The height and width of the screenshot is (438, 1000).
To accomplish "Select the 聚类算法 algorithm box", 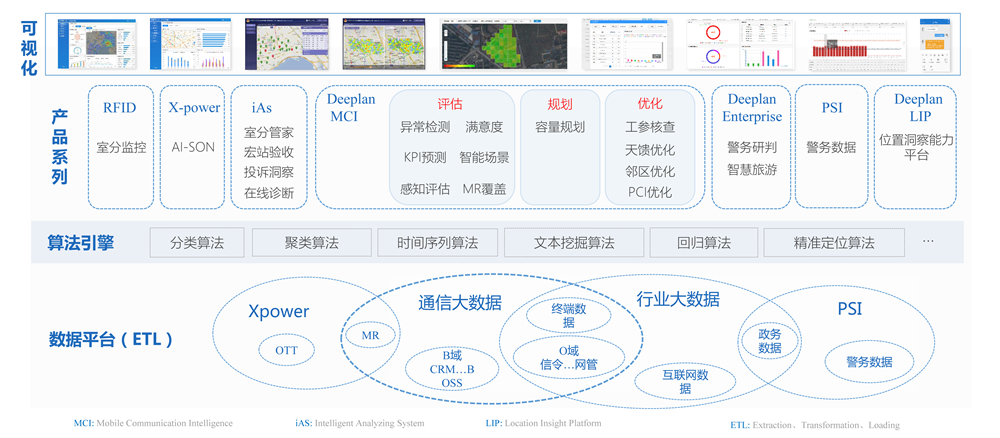I will coord(311,243).
